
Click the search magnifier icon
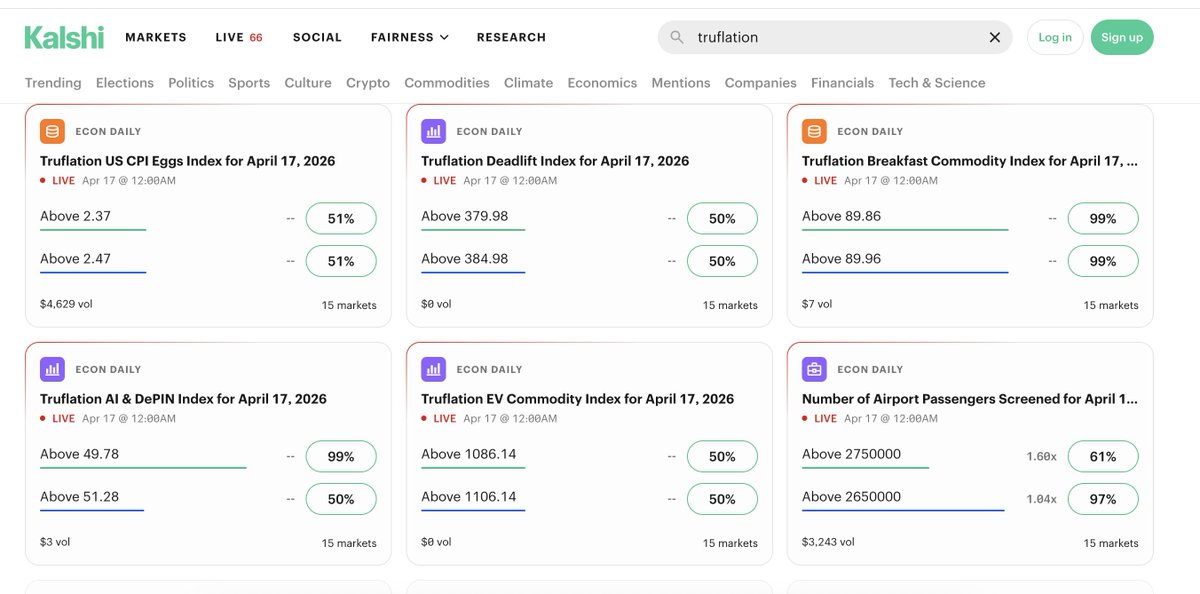[677, 37]
